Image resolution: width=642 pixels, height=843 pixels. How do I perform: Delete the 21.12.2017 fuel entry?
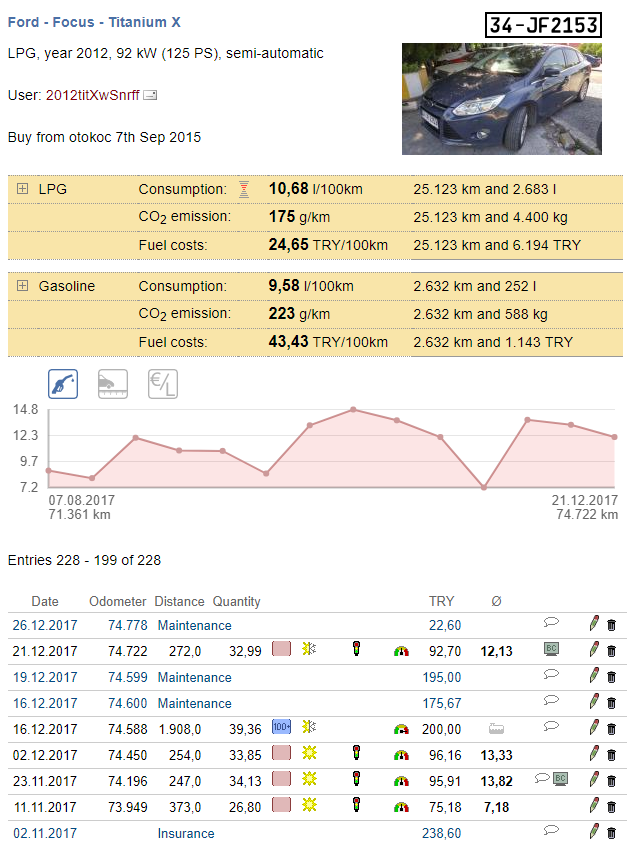611,651
